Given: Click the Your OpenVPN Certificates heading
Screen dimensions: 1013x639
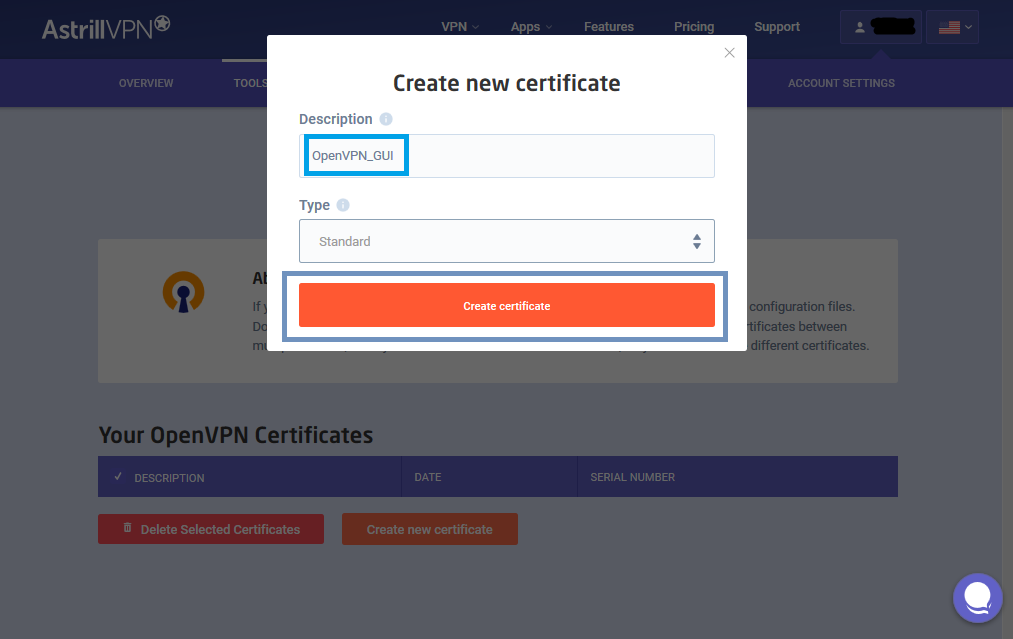Looking at the screenshot, I should [236, 435].
